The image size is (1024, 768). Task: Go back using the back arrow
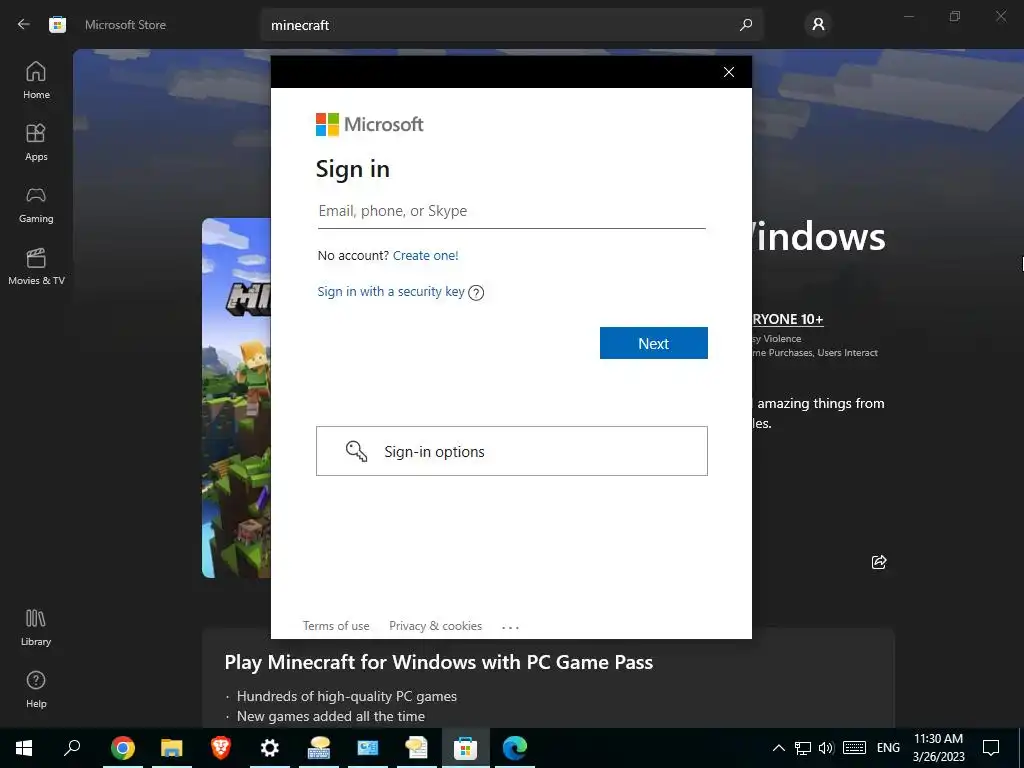point(24,25)
